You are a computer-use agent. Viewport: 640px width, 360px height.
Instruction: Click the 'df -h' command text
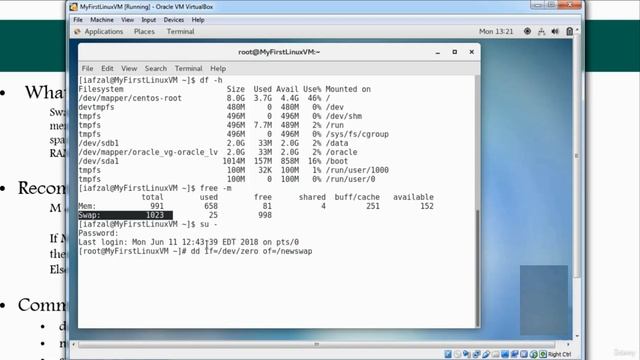point(211,80)
